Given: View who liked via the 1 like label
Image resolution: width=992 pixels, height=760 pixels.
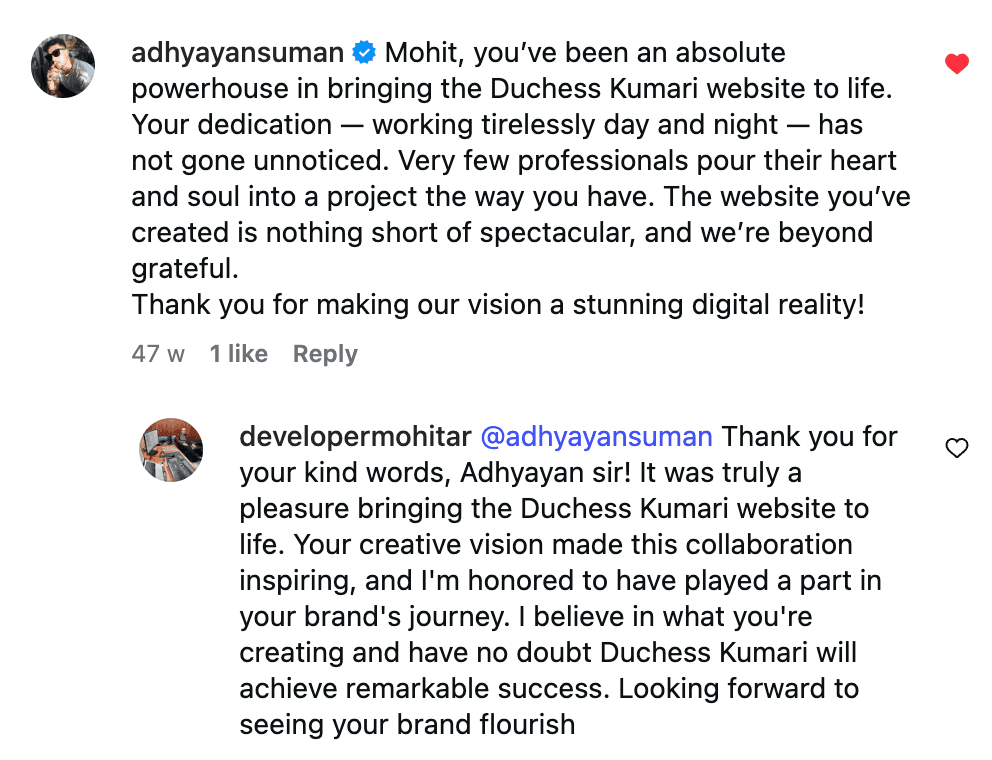Looking at the screenshot, I should click(x=238, y=353).
